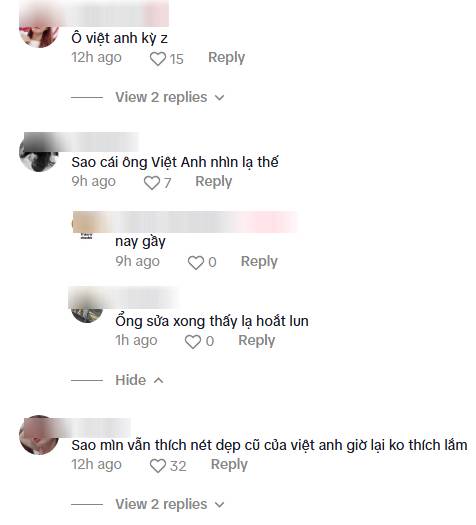
Task: Like the 'Sao cái ông Việt Anh' comment
Action: click(x=152, y=183)
